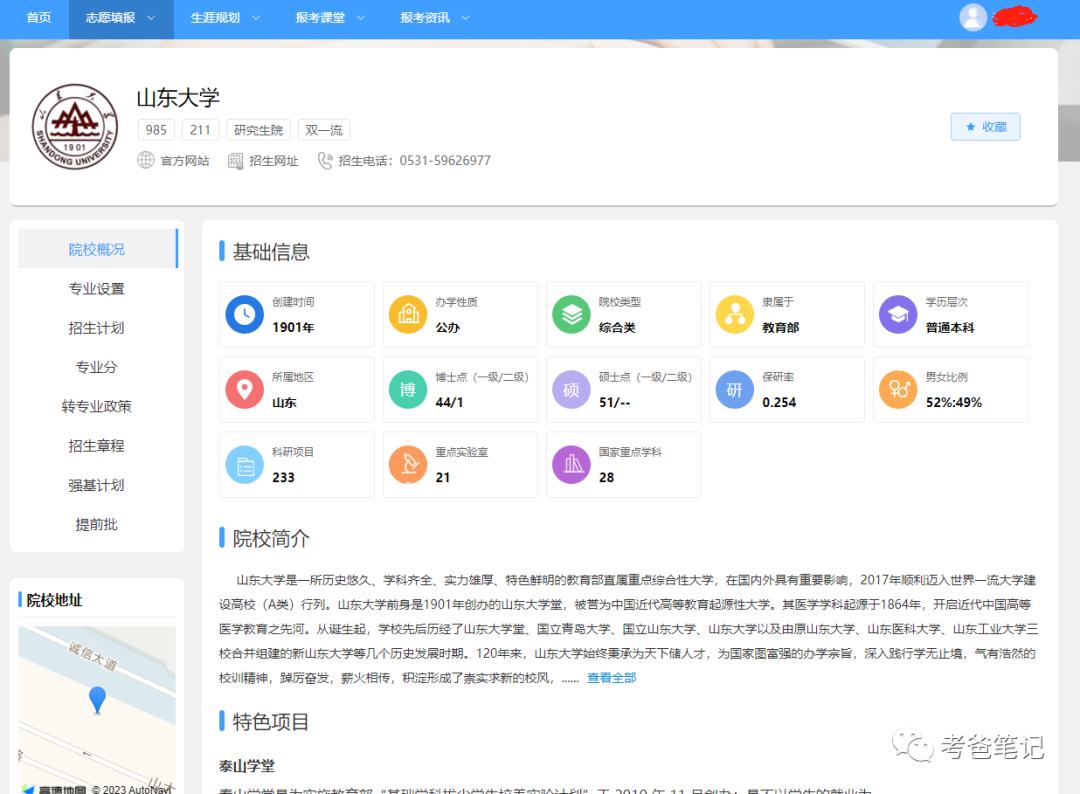Click 查看全部 to read full introduction

[612, 678]
